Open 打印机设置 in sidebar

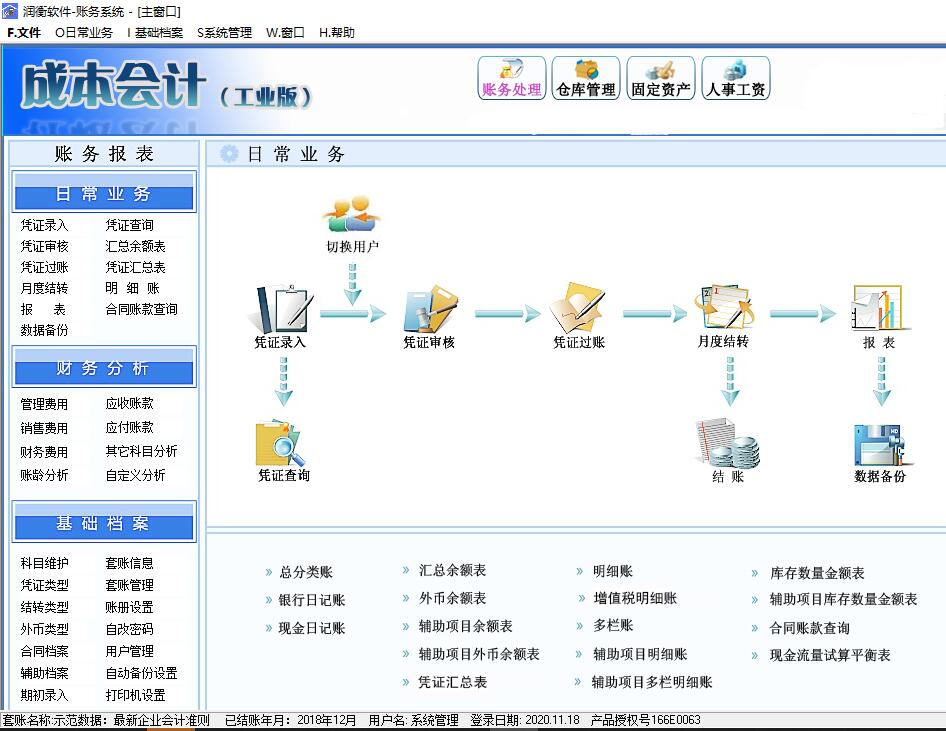click(x=136, y=695)
